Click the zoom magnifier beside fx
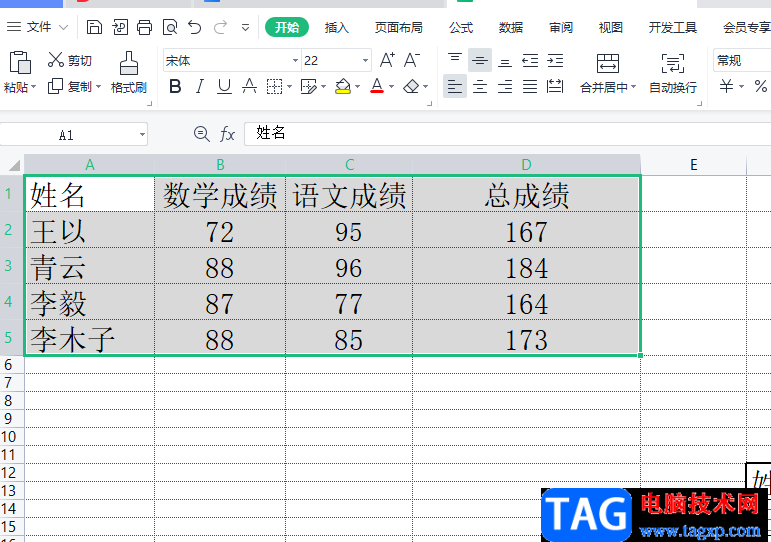771x542 pixels. 202,133
